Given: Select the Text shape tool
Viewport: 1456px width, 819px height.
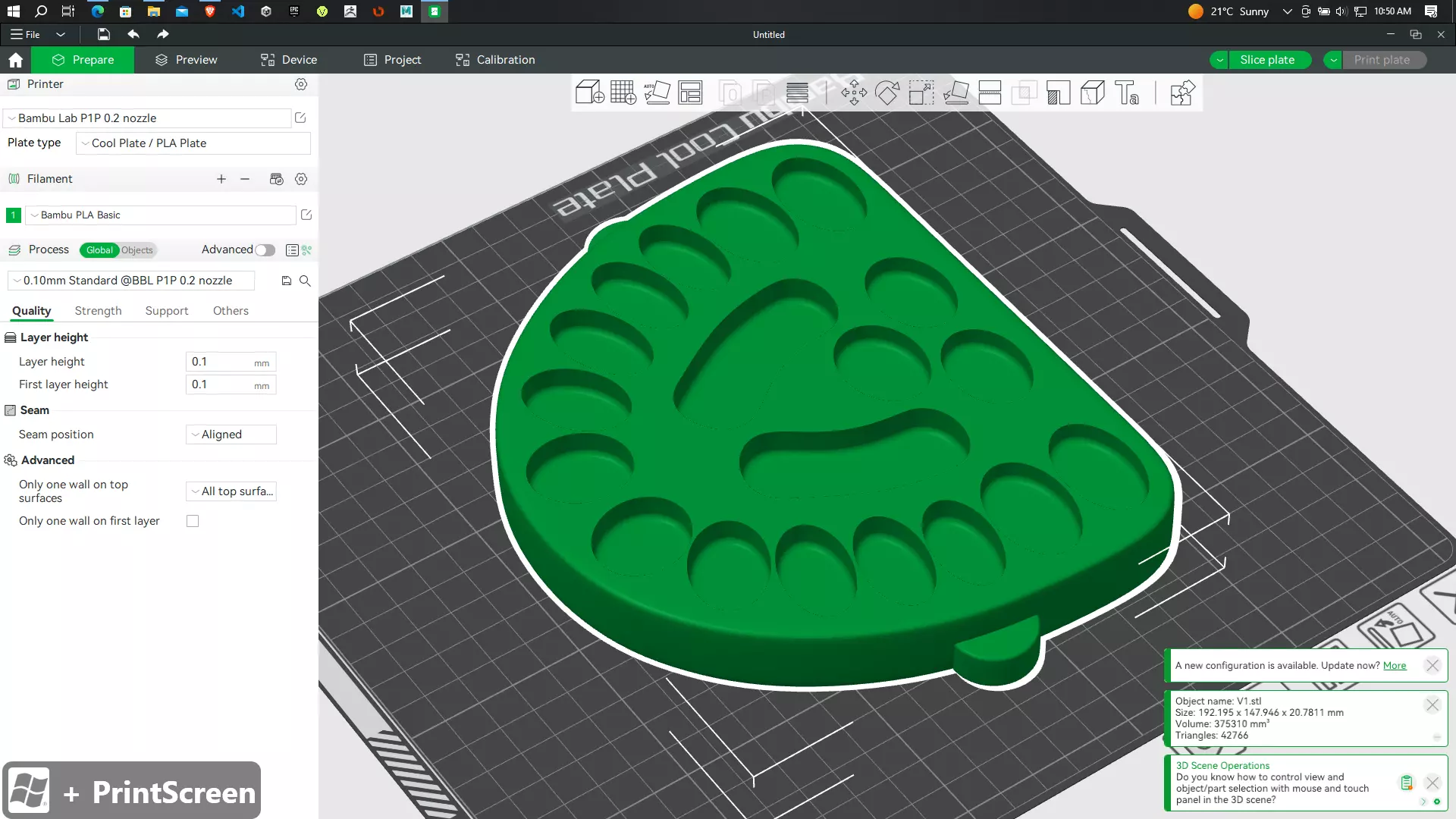Looking at the screenshot, I should 1127,93.
